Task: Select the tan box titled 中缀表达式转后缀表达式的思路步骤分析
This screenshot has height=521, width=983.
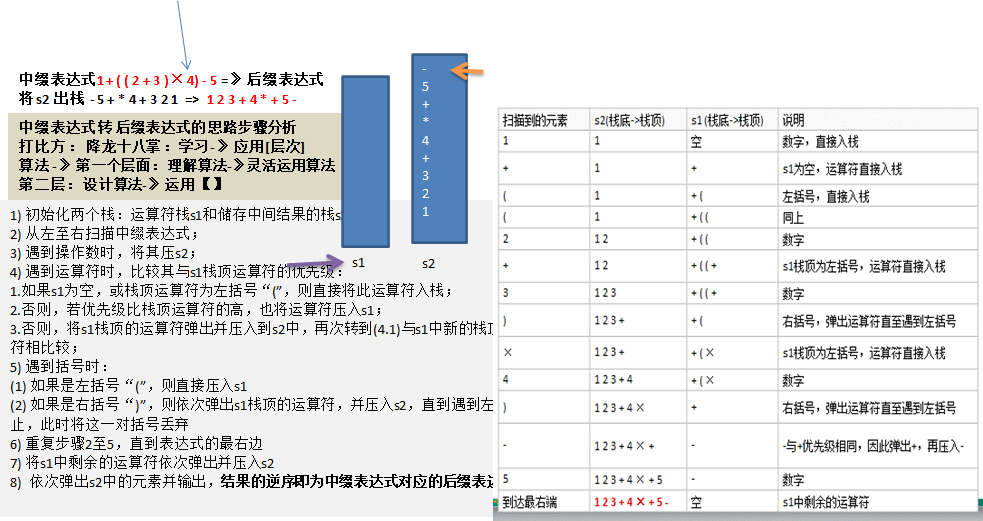Action: pyautogui.click(x=174, y=157)
